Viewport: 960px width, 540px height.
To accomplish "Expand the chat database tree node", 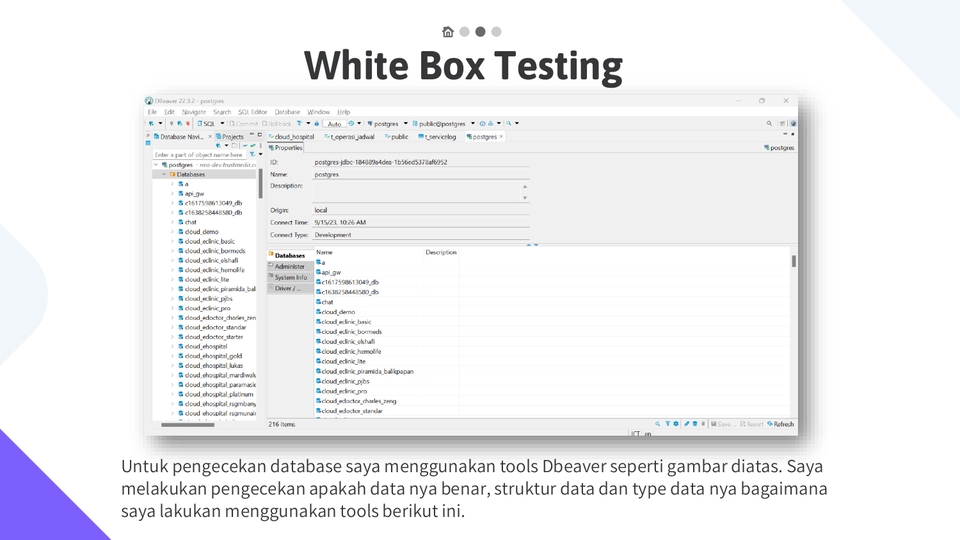I will (172, 222).
